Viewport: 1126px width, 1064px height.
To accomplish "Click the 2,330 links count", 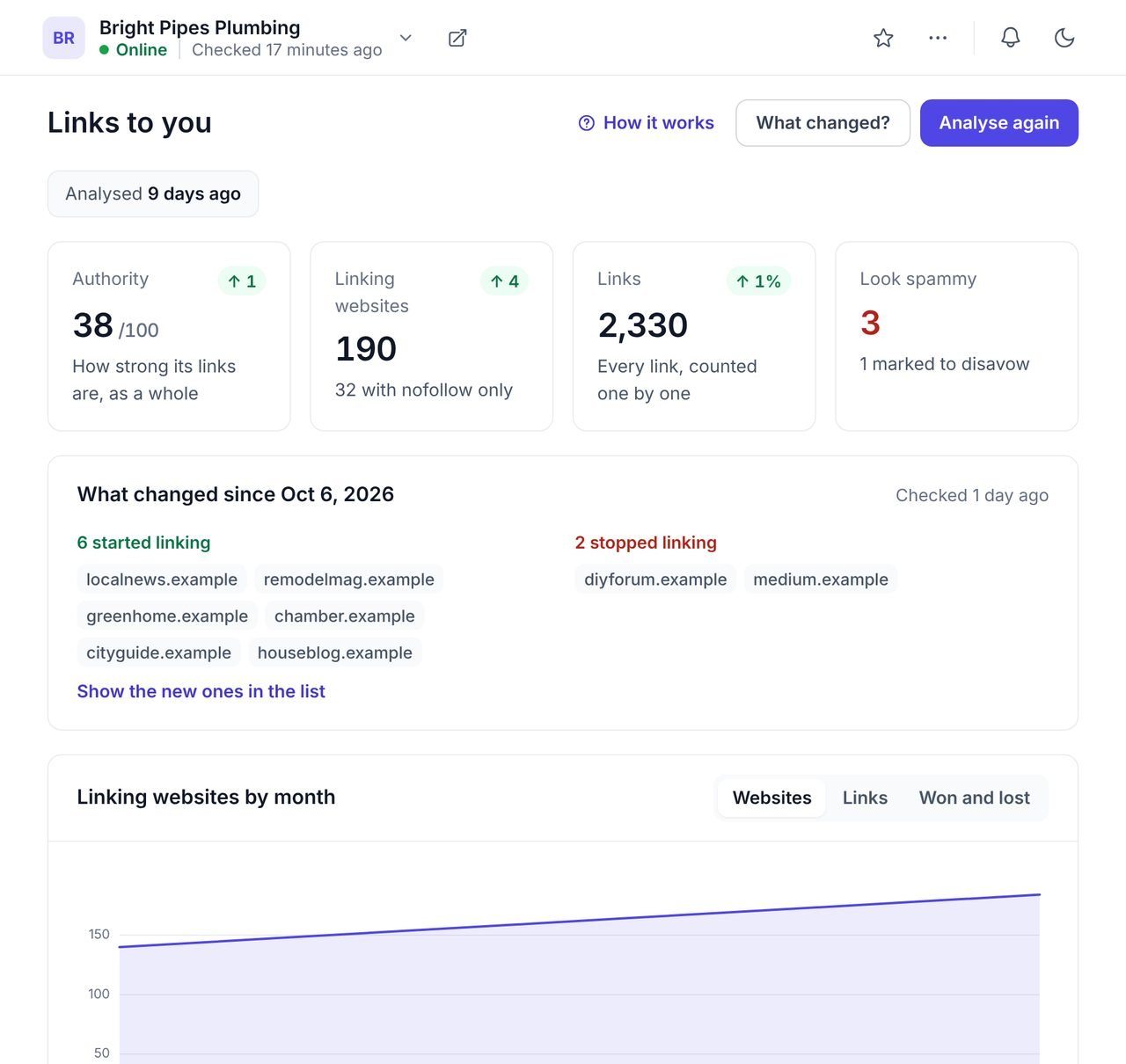I will [642, 325].
